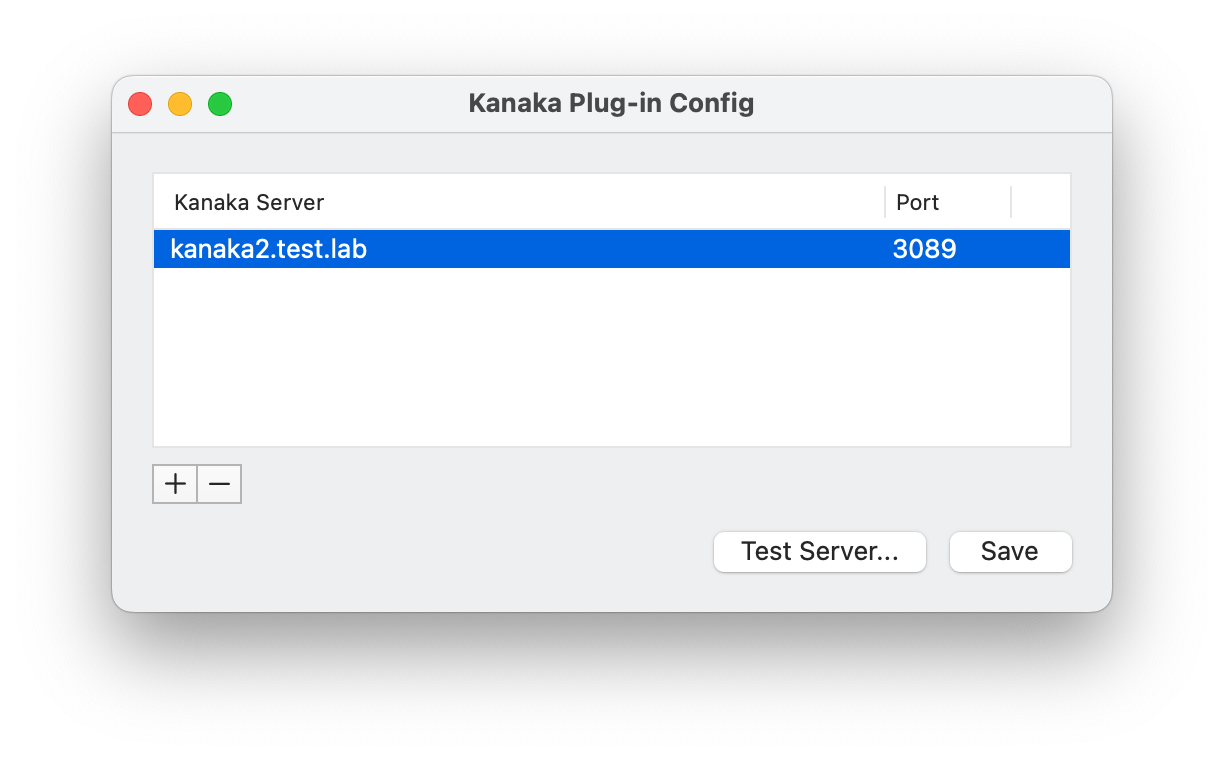1224x760 pixels.
Task: Click the empty title bar right of title
Action: 930,104
